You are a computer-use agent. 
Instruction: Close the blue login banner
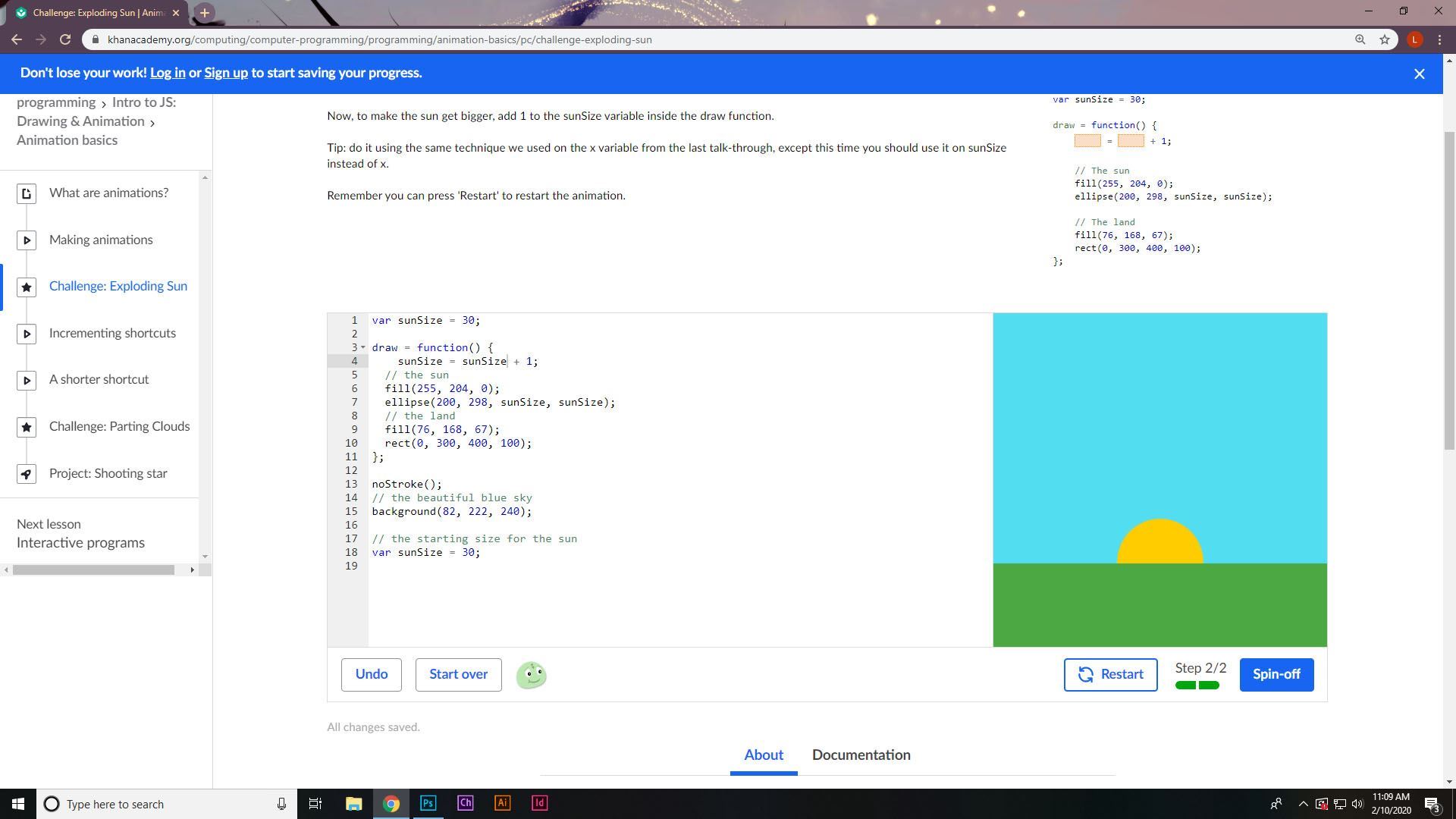point(1419,74)
